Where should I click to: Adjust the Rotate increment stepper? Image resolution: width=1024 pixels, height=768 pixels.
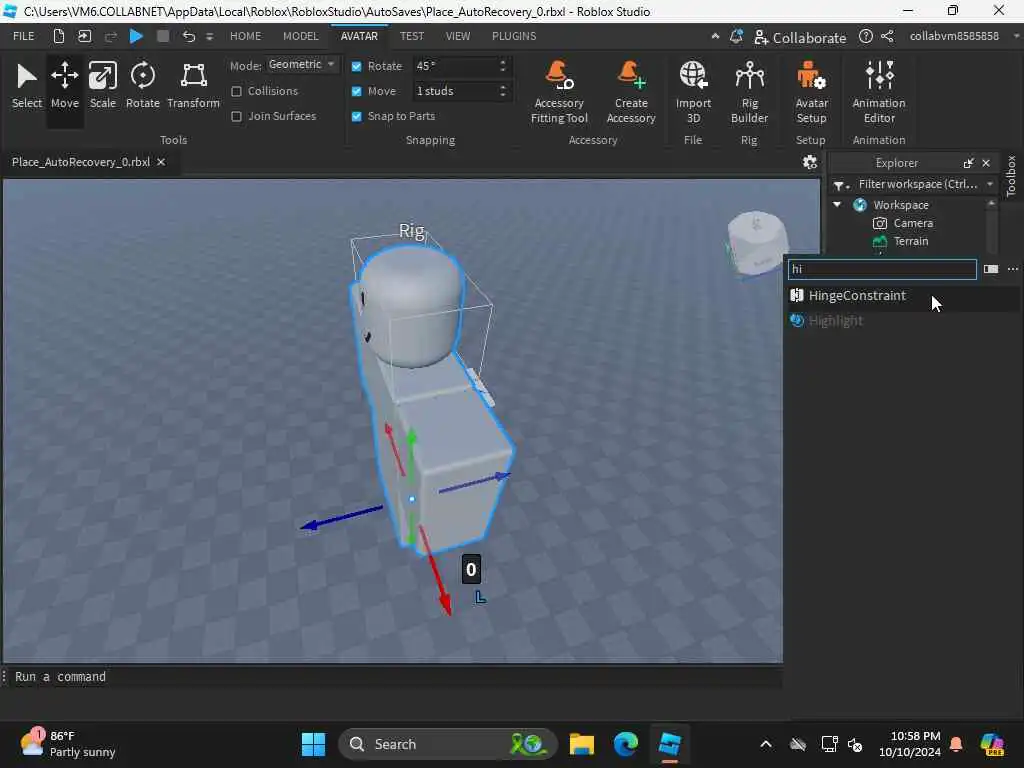(x=502, y=66)
